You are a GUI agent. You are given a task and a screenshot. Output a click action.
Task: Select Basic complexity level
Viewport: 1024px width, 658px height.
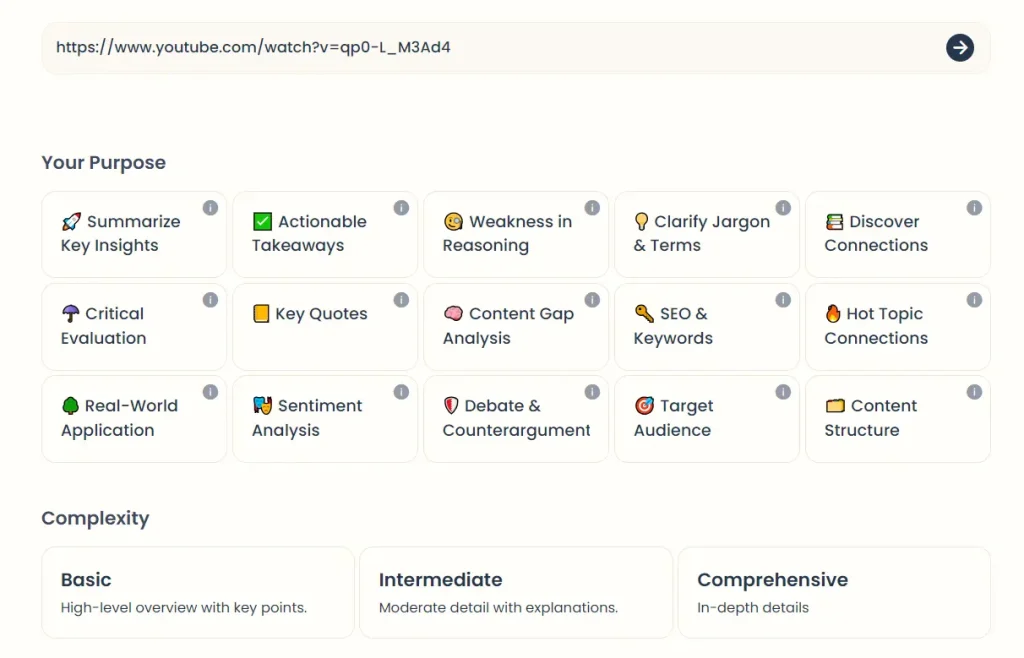coord(197,592)
